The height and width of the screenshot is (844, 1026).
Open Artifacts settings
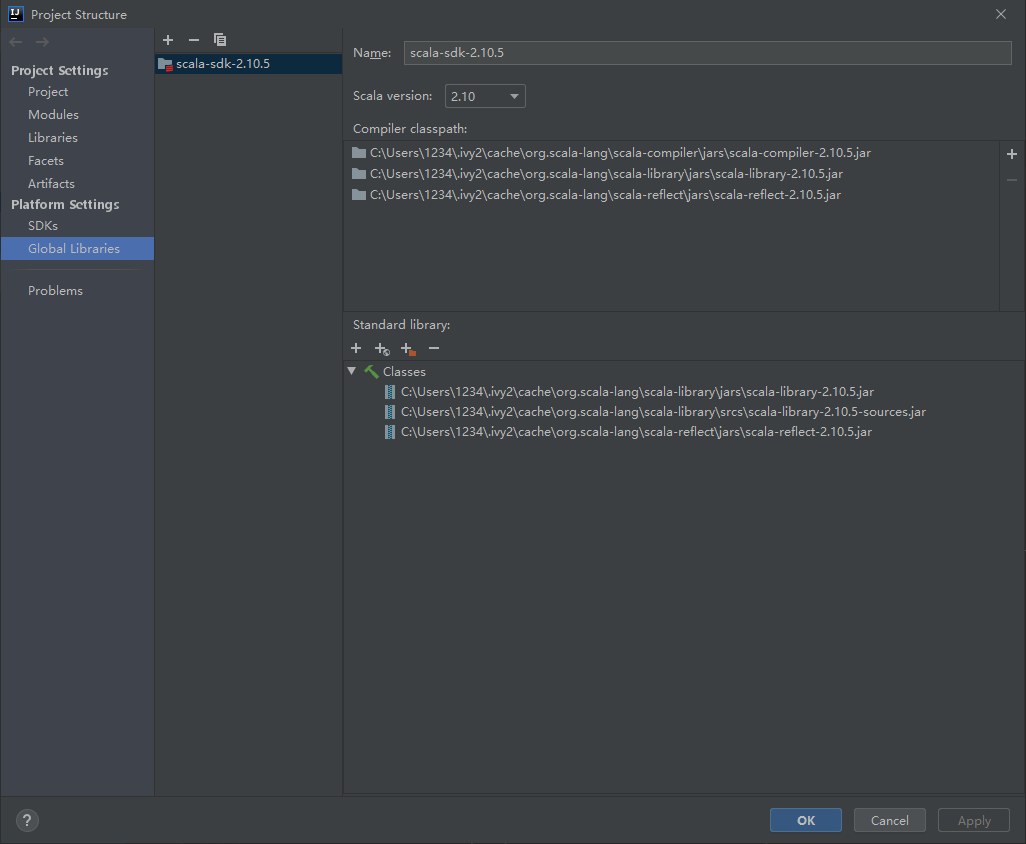51,184
